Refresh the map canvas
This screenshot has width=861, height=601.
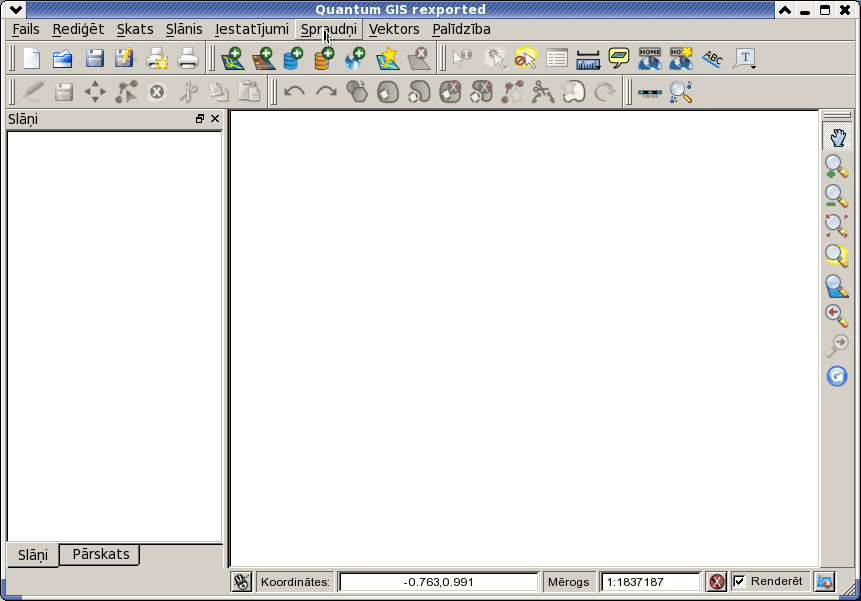click(837, 376)
